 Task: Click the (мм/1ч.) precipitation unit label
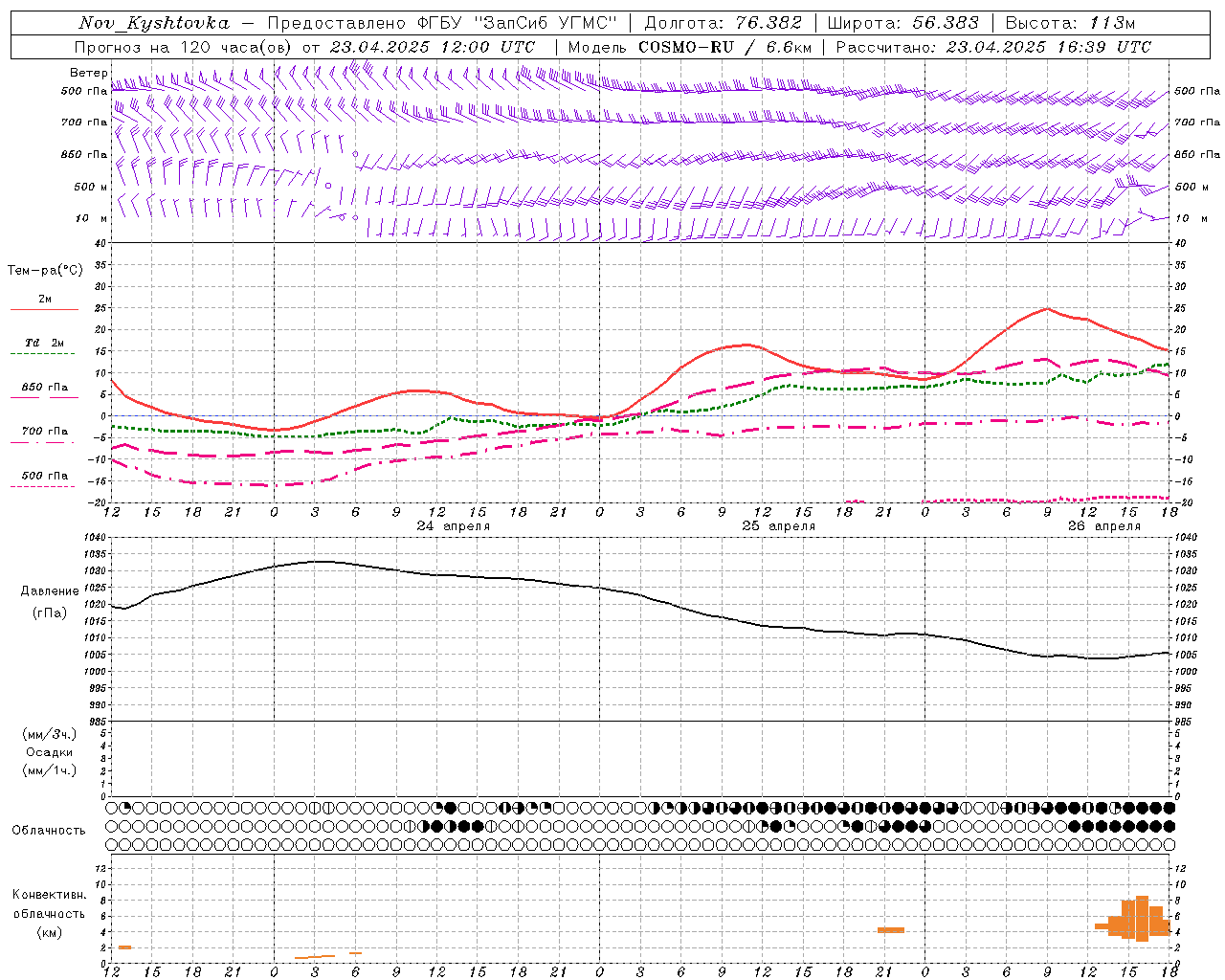point(50,770)
